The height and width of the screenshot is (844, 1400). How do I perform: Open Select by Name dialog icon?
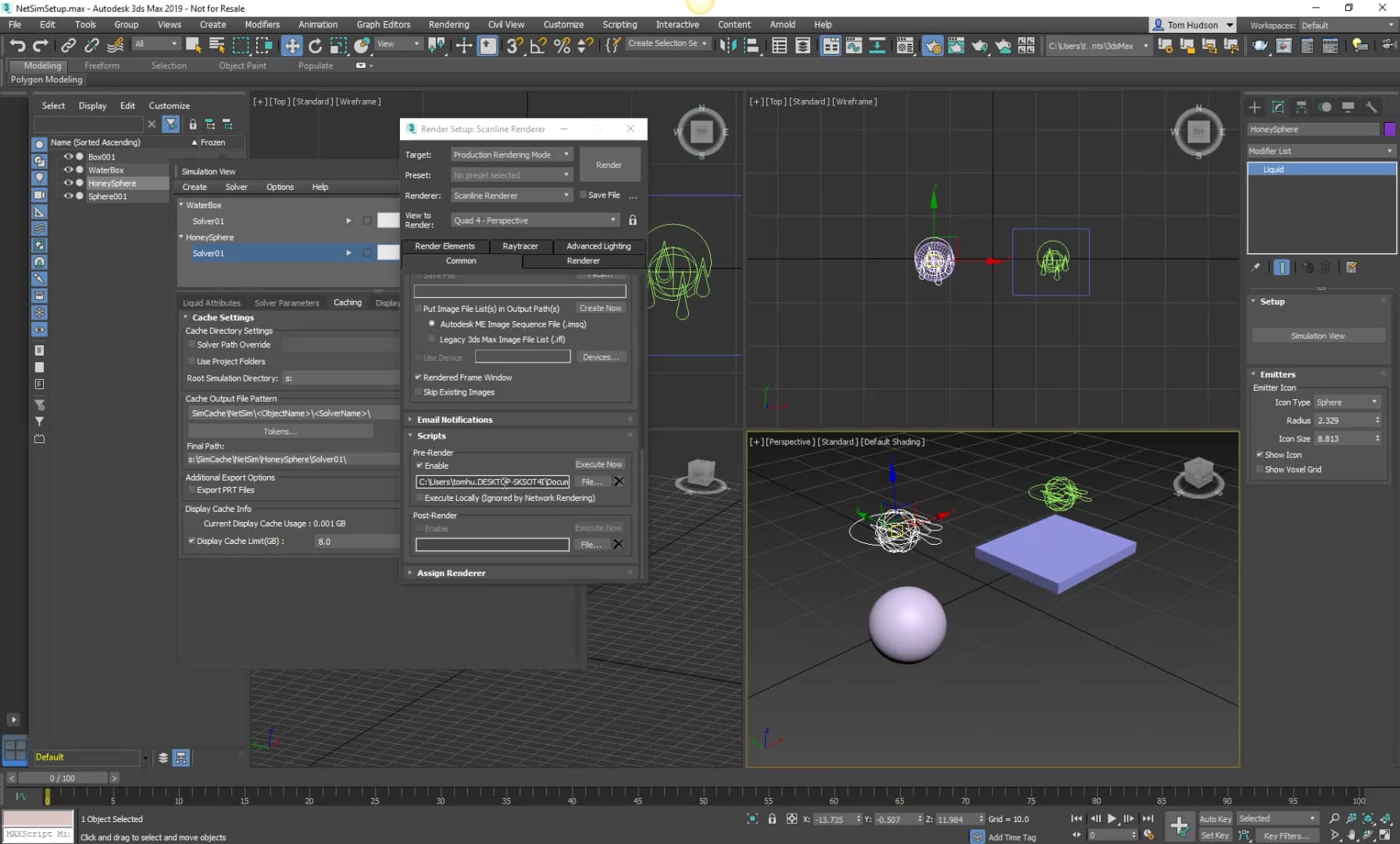pos(217,45)
